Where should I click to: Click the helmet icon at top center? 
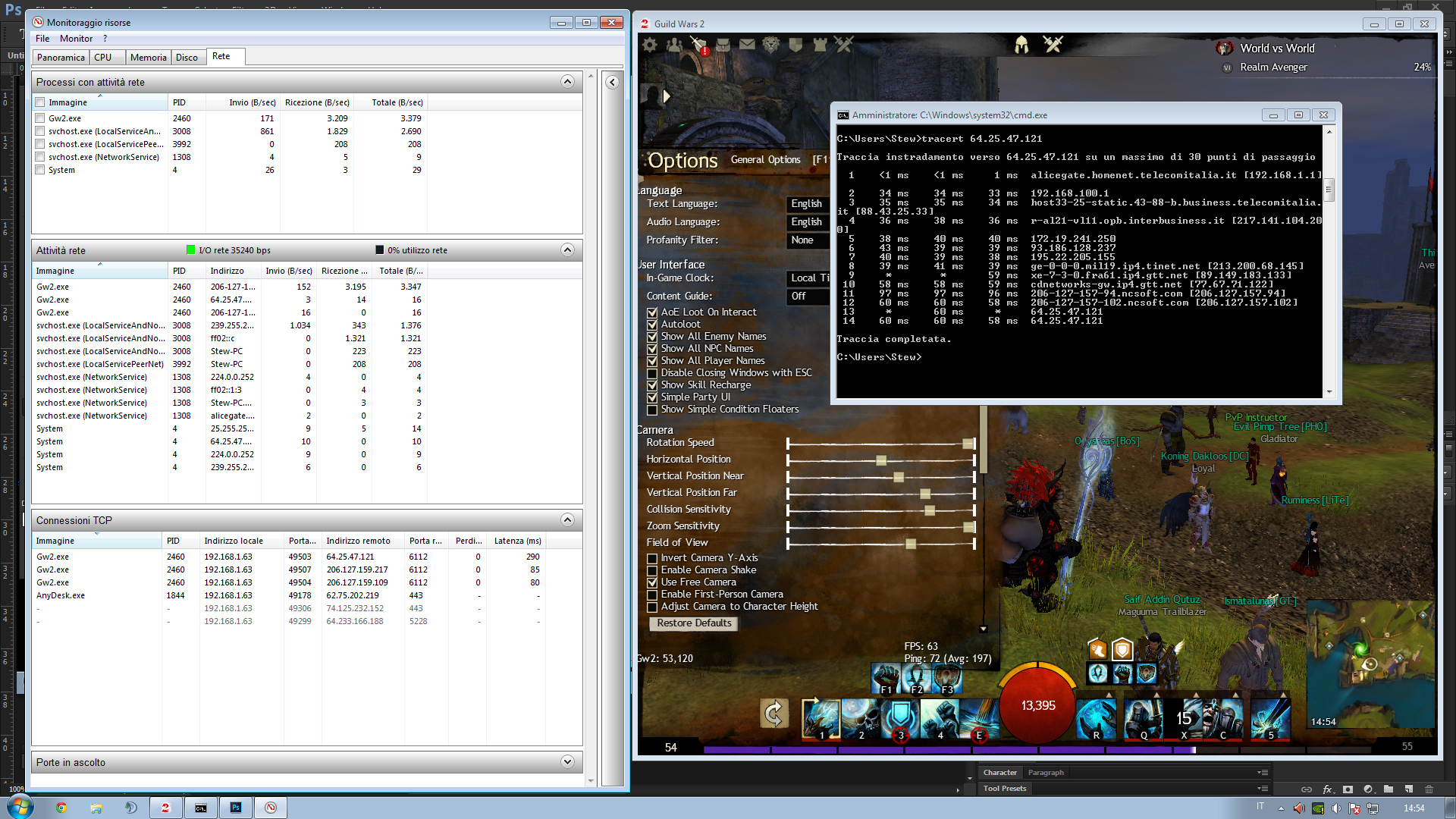(1021, 45)
